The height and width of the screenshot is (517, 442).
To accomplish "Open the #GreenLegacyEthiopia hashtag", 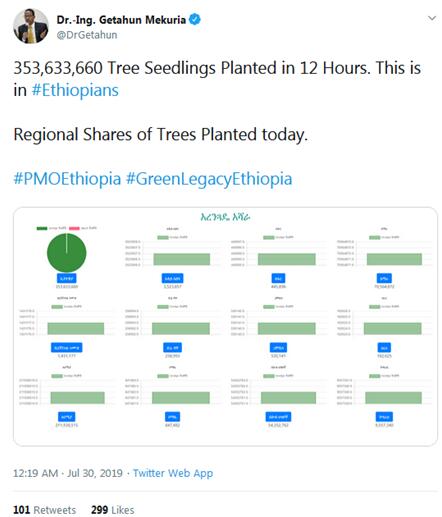I will point(209,179).
